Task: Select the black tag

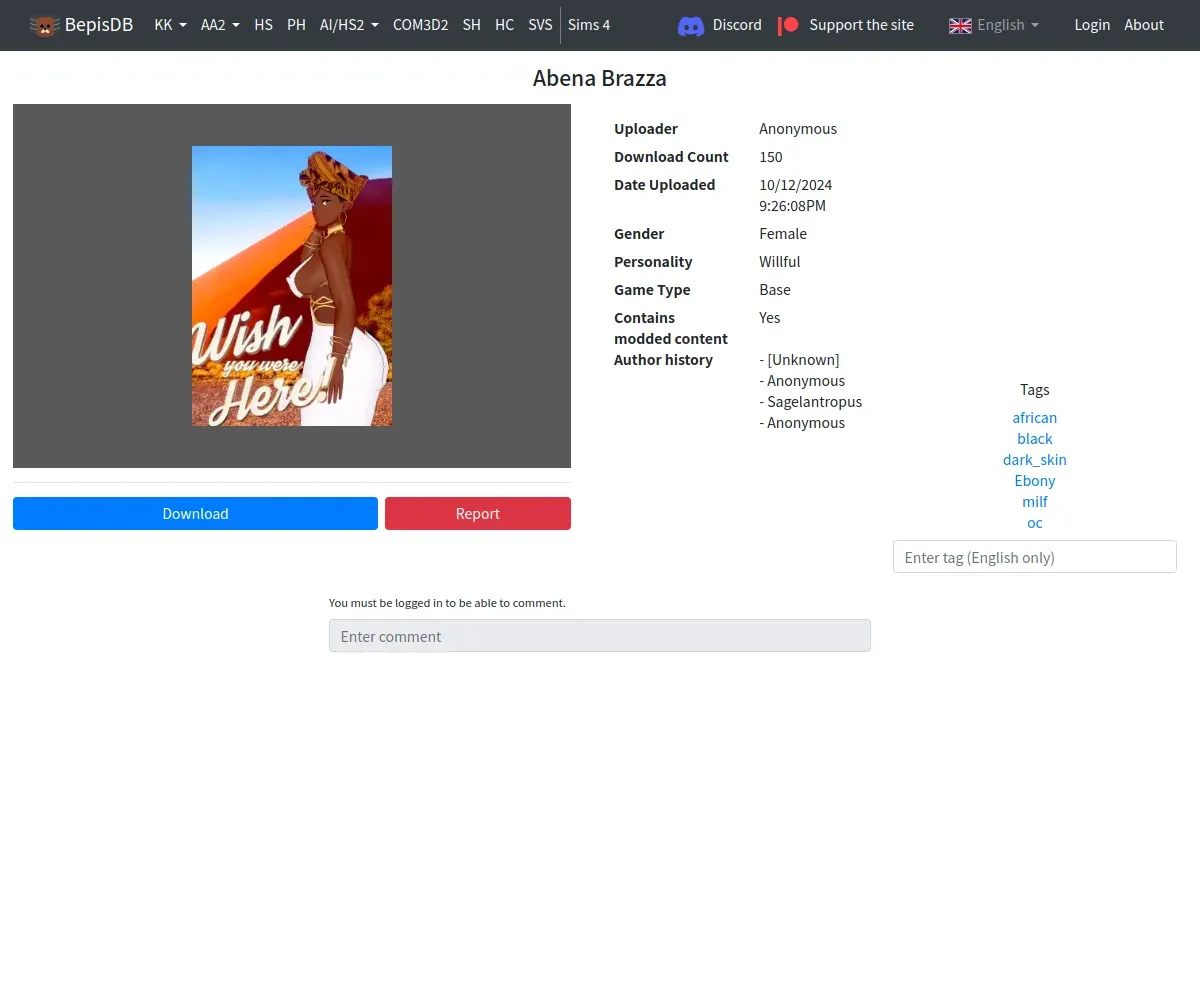Action: click(1034, 439)
